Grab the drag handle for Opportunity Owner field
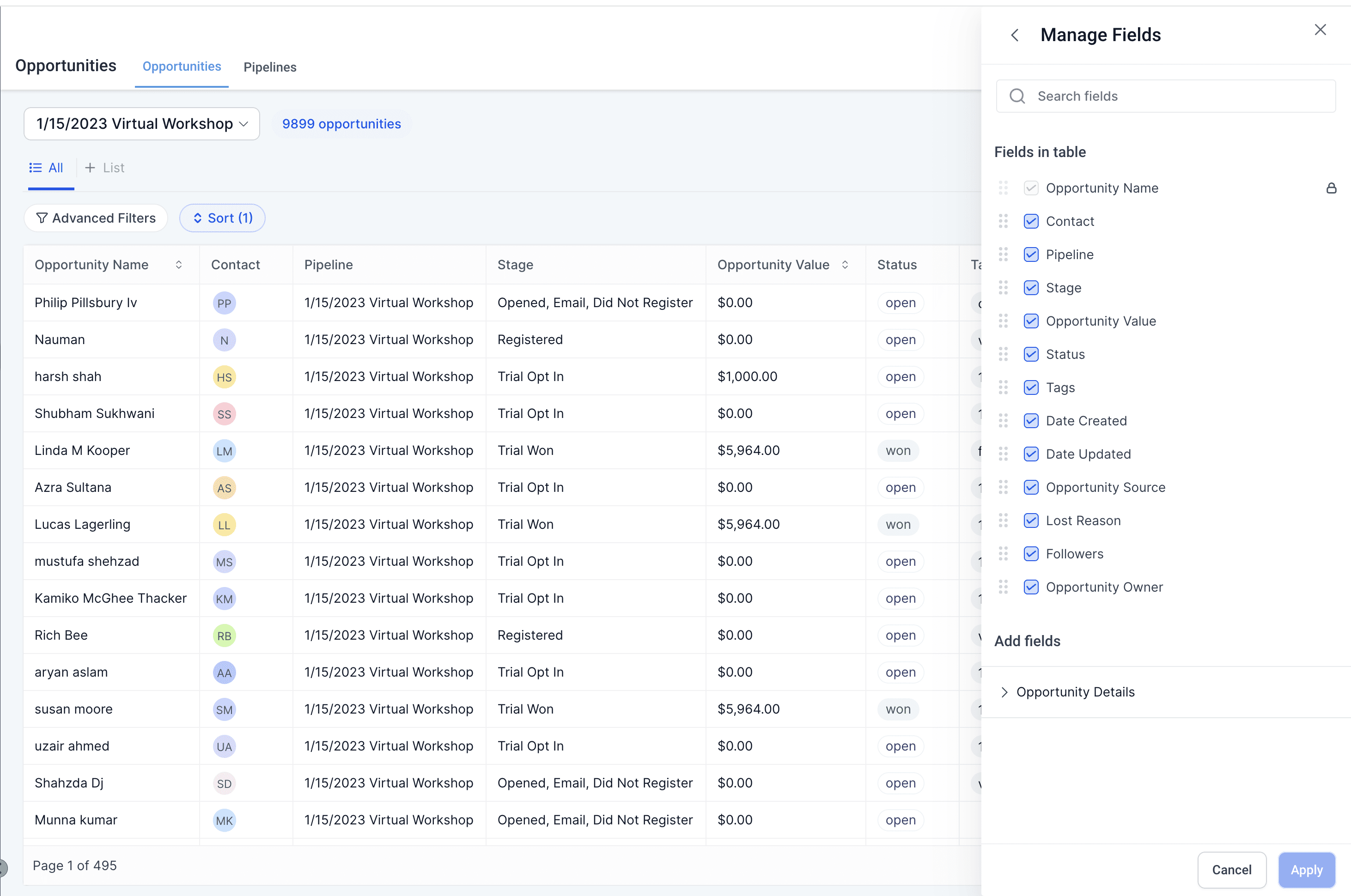The image size is (1351, 896). click(x=1003, y=587)
